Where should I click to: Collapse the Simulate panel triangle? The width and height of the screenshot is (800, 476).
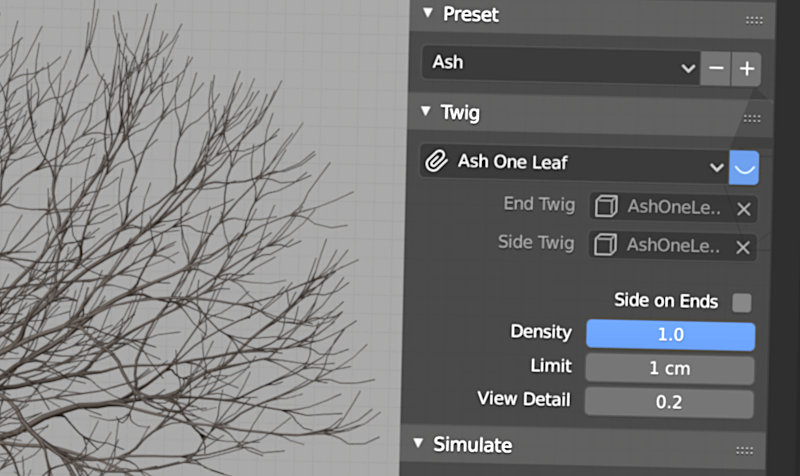tap(418, 443)
